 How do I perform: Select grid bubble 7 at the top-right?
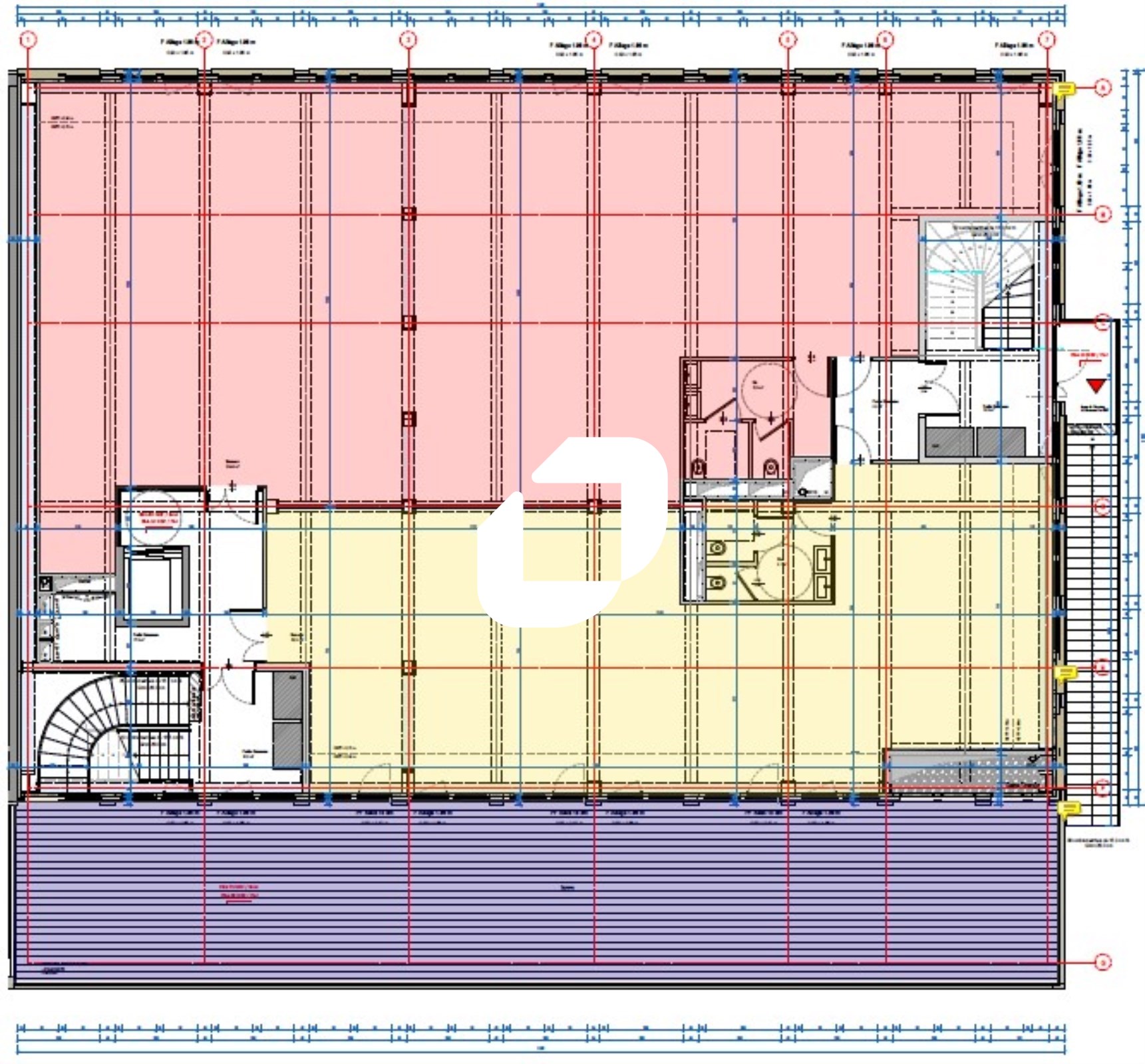[1047, 40]
